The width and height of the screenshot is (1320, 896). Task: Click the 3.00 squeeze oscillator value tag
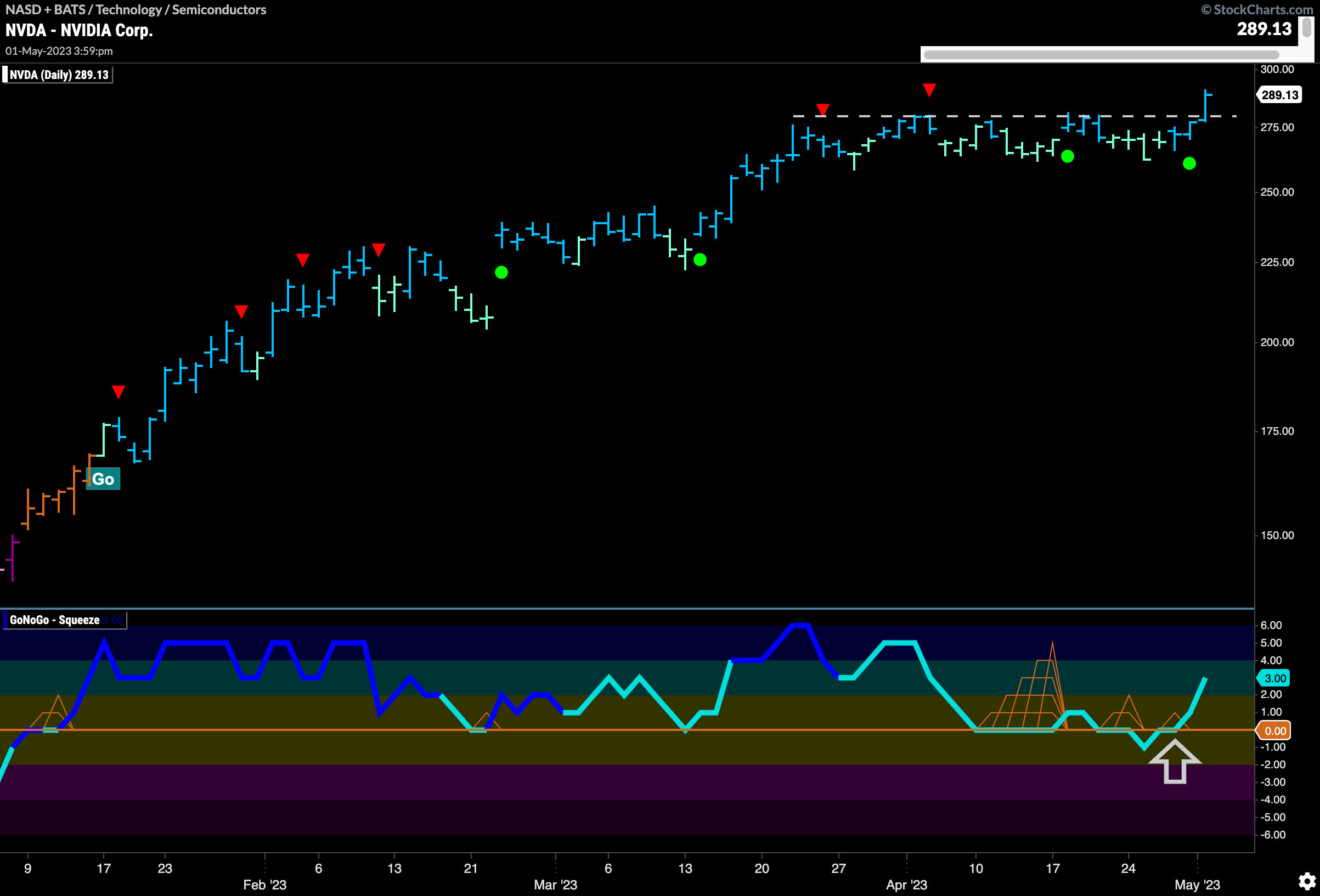[x=1274, y=678]
